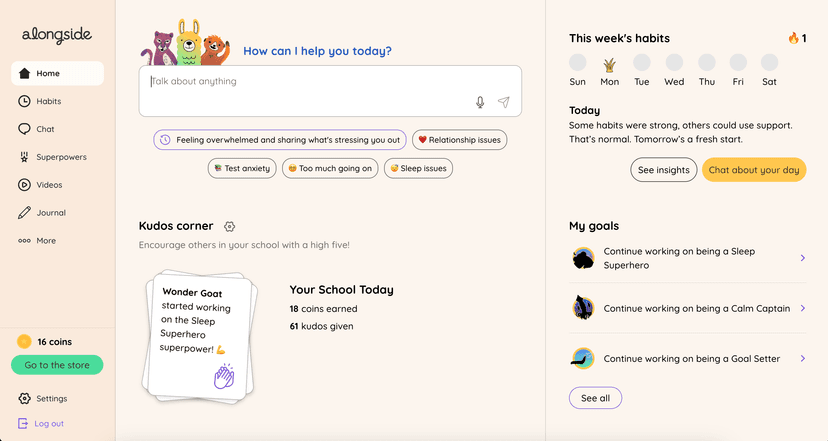Click the Calm Captain goal badge icon
828x441 pixels.
[583, 308]
